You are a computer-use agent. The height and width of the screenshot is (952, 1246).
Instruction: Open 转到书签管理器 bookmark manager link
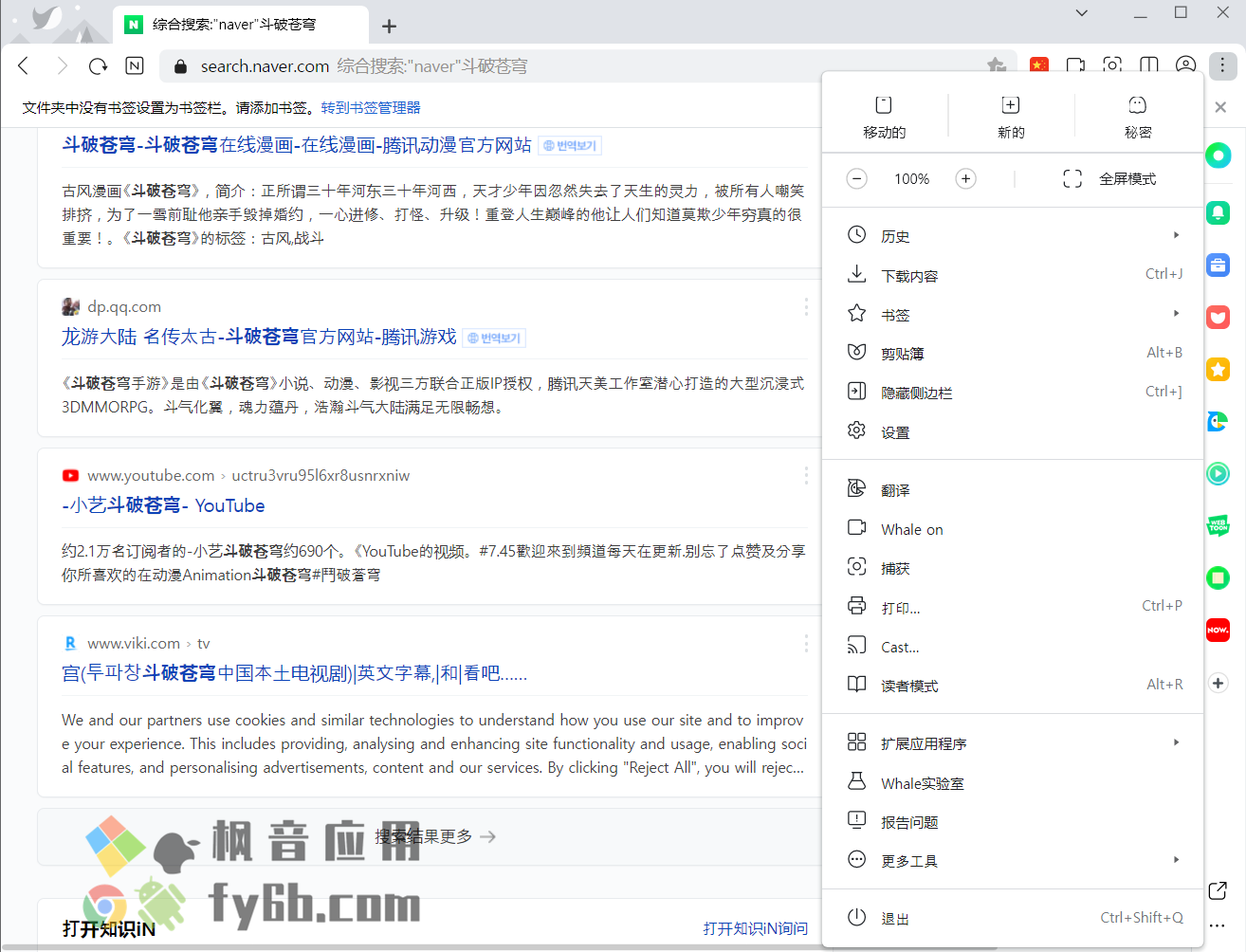click(371, 108)
